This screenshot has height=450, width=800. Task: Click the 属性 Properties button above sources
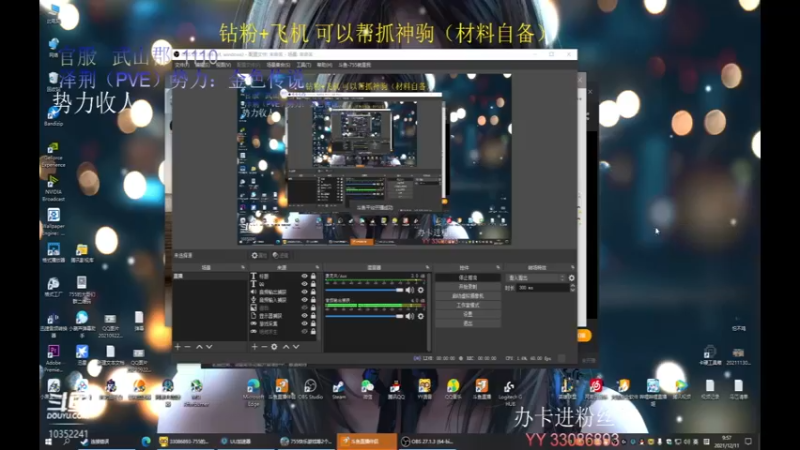pos(259,255)
